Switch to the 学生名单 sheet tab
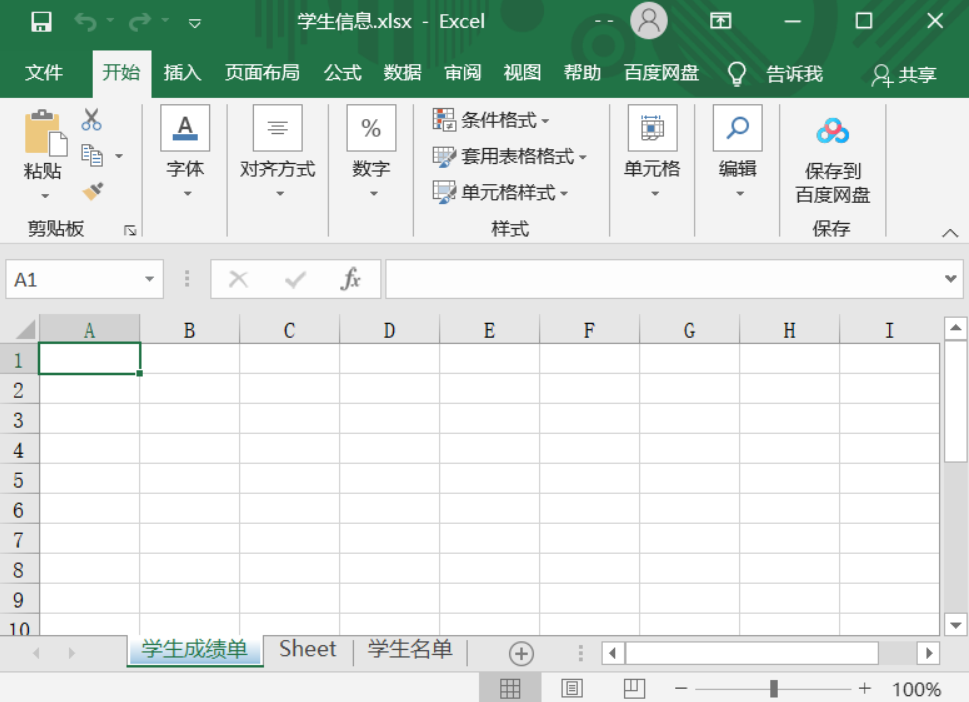Viewport: 969px width, 702px height. 410,650
